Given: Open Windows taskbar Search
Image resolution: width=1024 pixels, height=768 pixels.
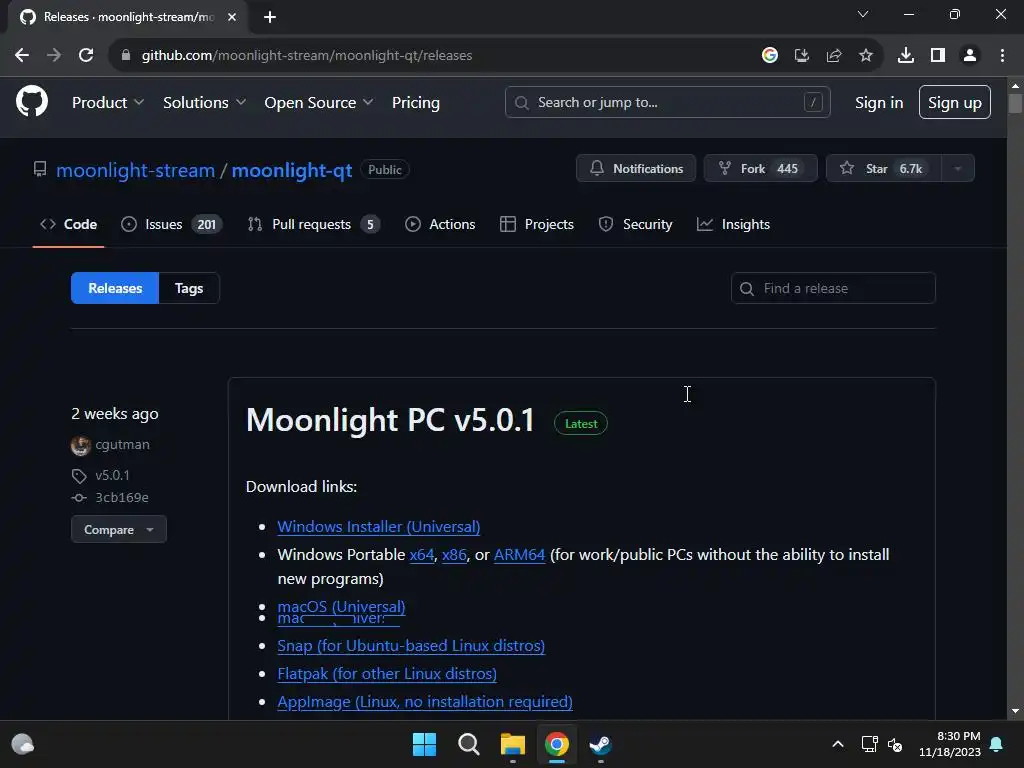Looking at the screenshot, I should [x=468, y=744].
